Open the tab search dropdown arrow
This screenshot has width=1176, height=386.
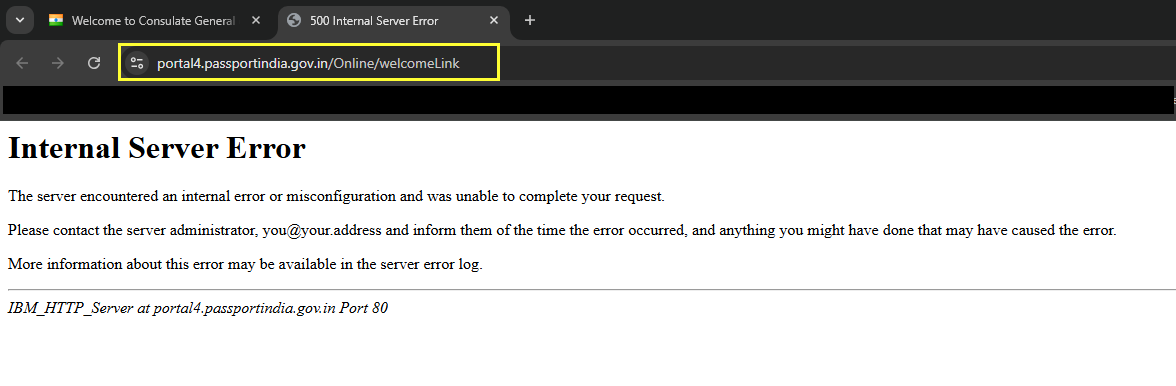(x=20, y=20)
